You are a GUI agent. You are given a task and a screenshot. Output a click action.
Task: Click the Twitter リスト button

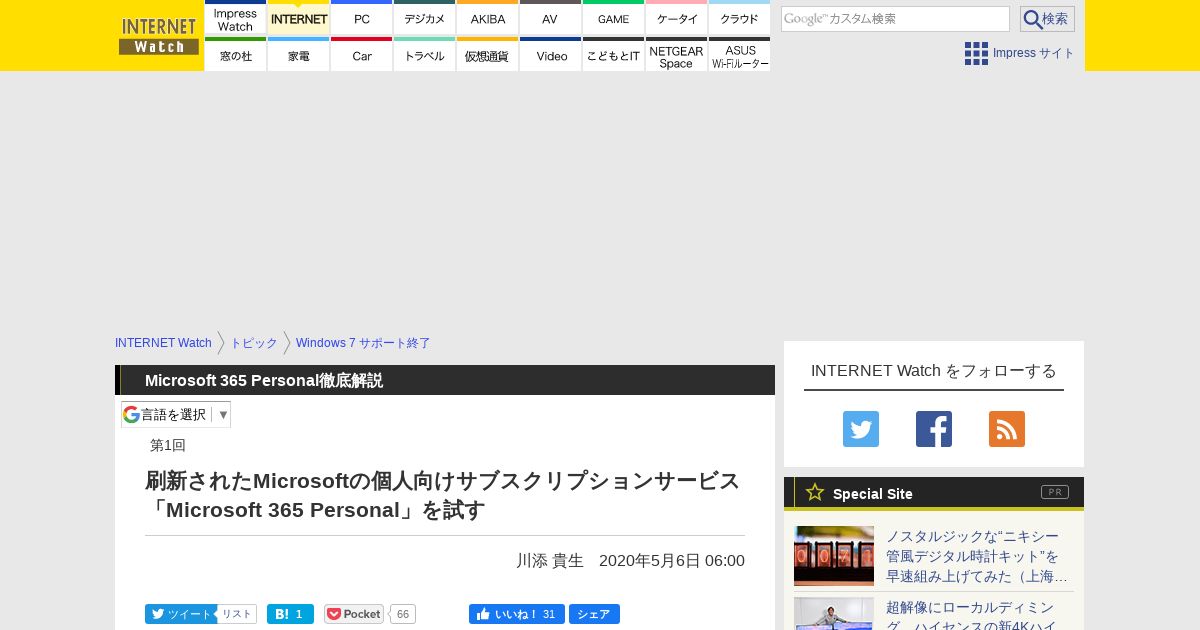tap(236, 614)
